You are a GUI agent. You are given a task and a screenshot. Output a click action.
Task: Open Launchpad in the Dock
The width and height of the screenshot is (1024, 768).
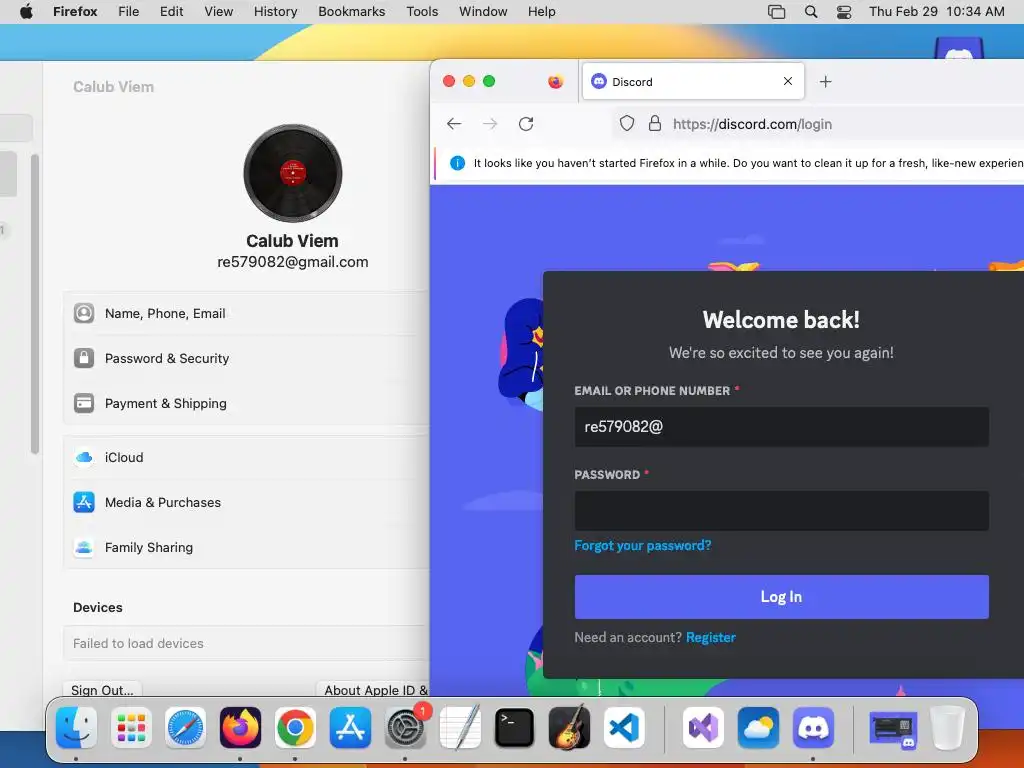131,728
